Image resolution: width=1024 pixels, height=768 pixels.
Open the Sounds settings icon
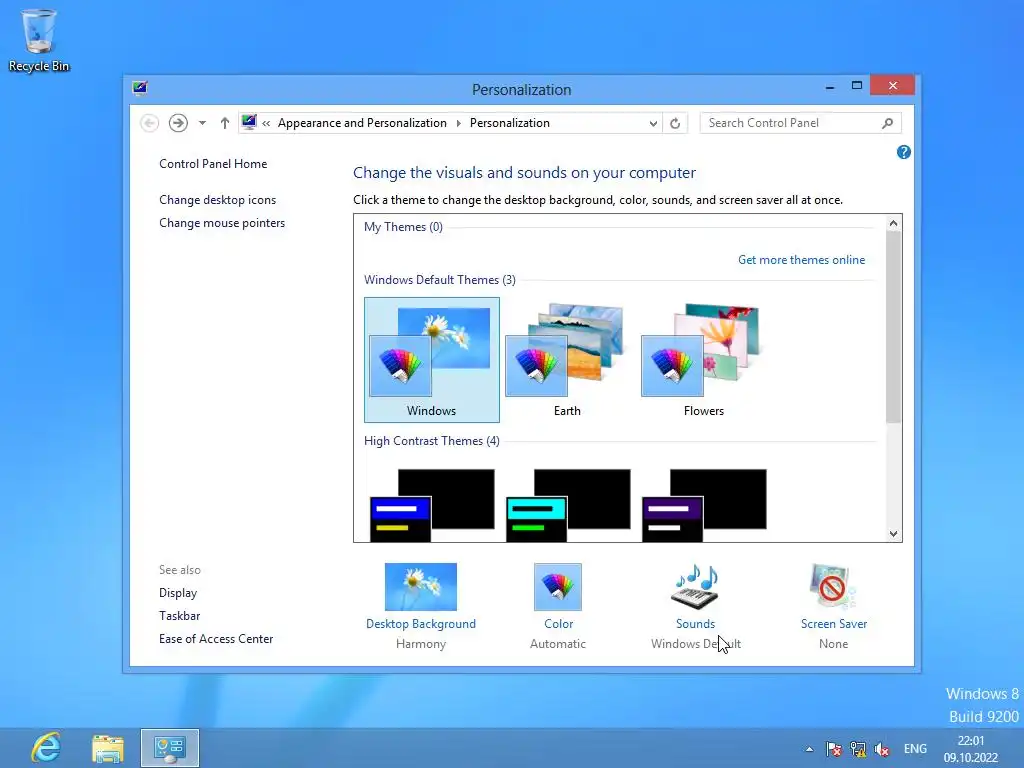coord(696,586)
